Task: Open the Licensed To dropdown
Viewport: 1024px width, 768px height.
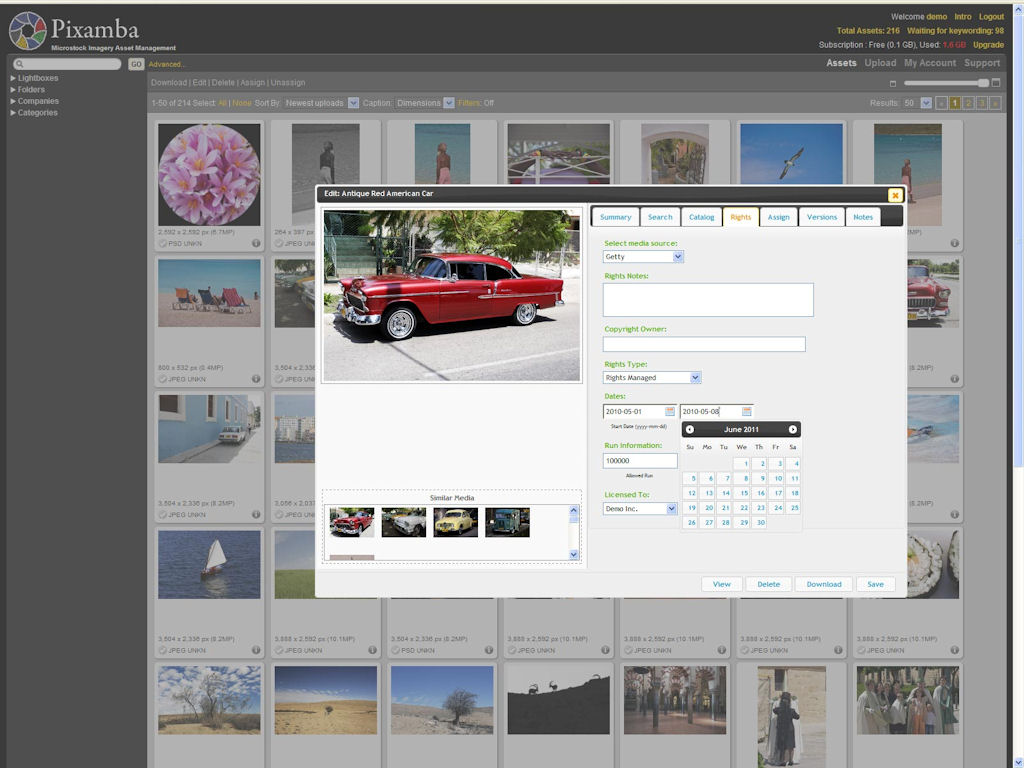Action: [671, 508]
